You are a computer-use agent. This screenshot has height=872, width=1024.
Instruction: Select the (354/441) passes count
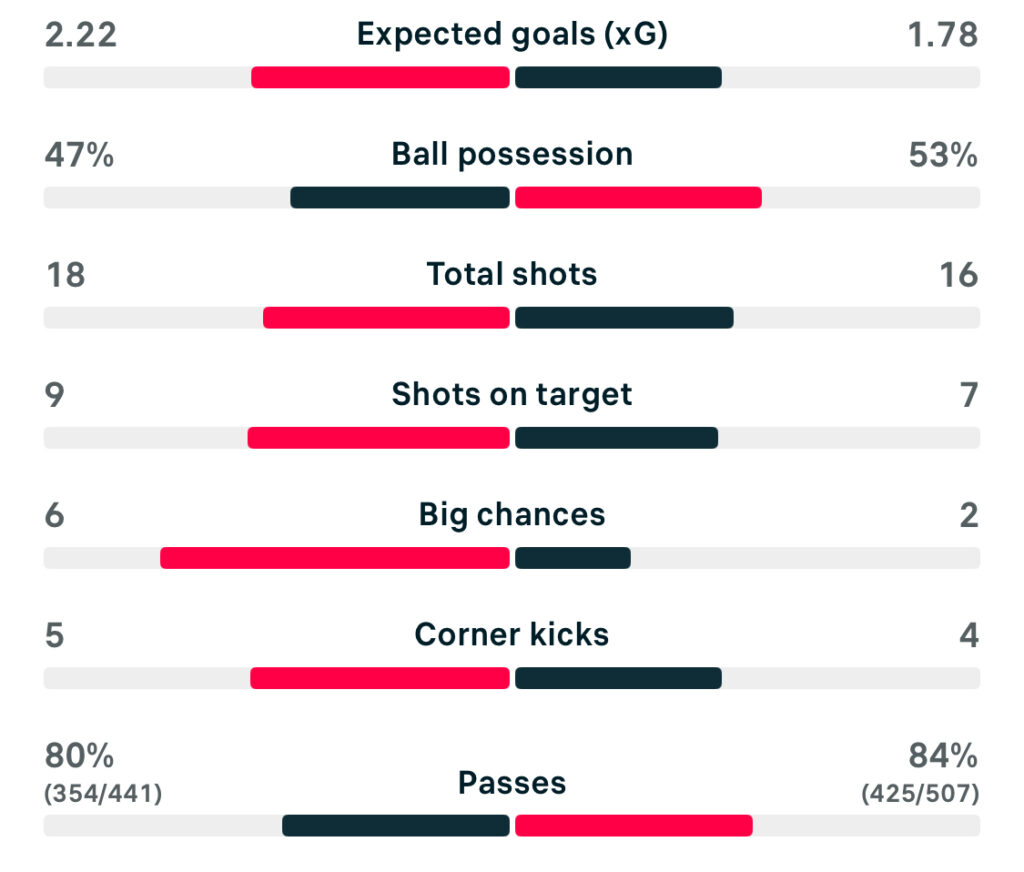pos(103,794)
